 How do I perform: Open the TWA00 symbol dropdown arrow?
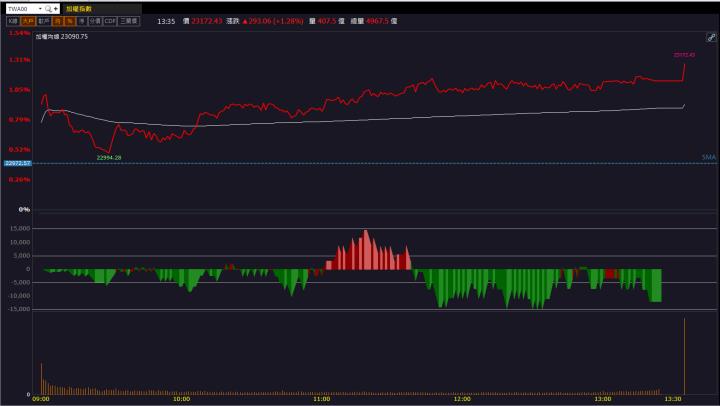point(41,7)
